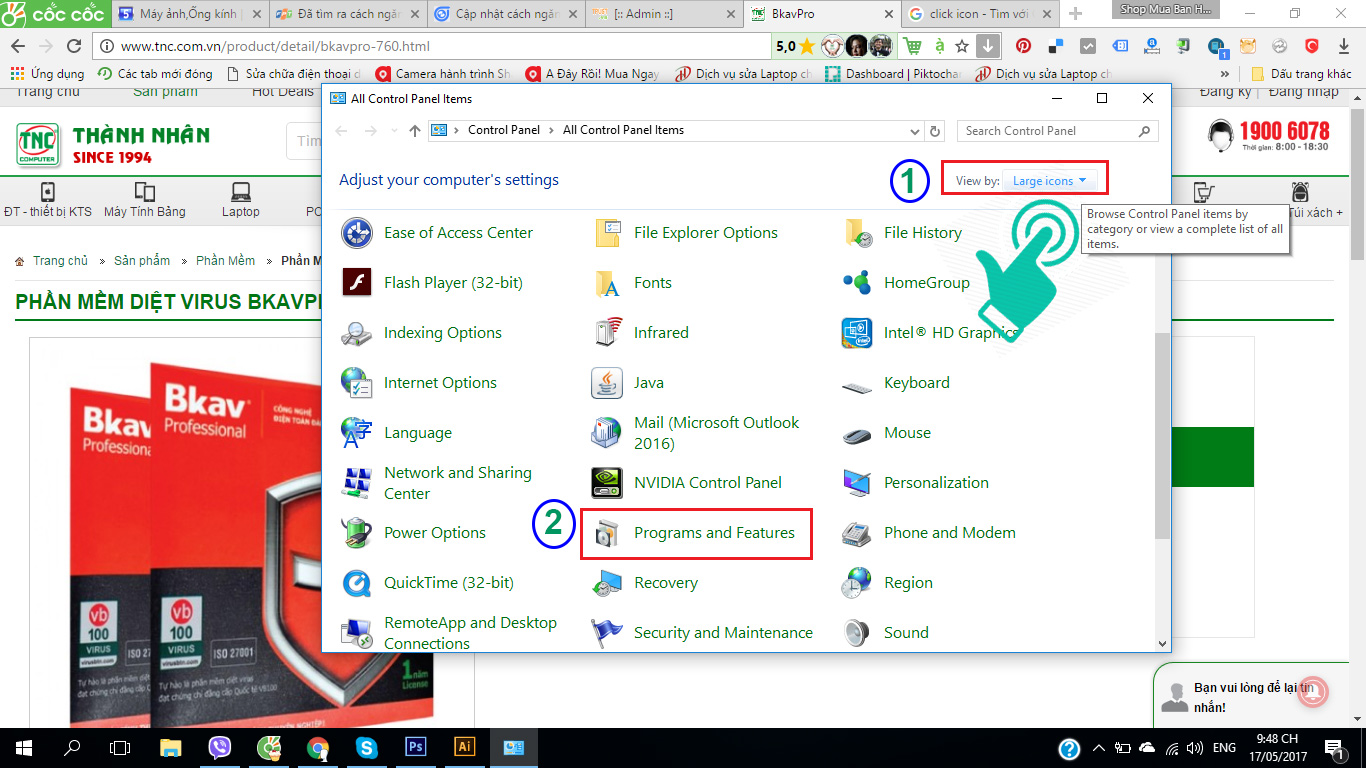Open Photoshop from the taskbar
The image size is (1366, 768).
coord(415,747)
